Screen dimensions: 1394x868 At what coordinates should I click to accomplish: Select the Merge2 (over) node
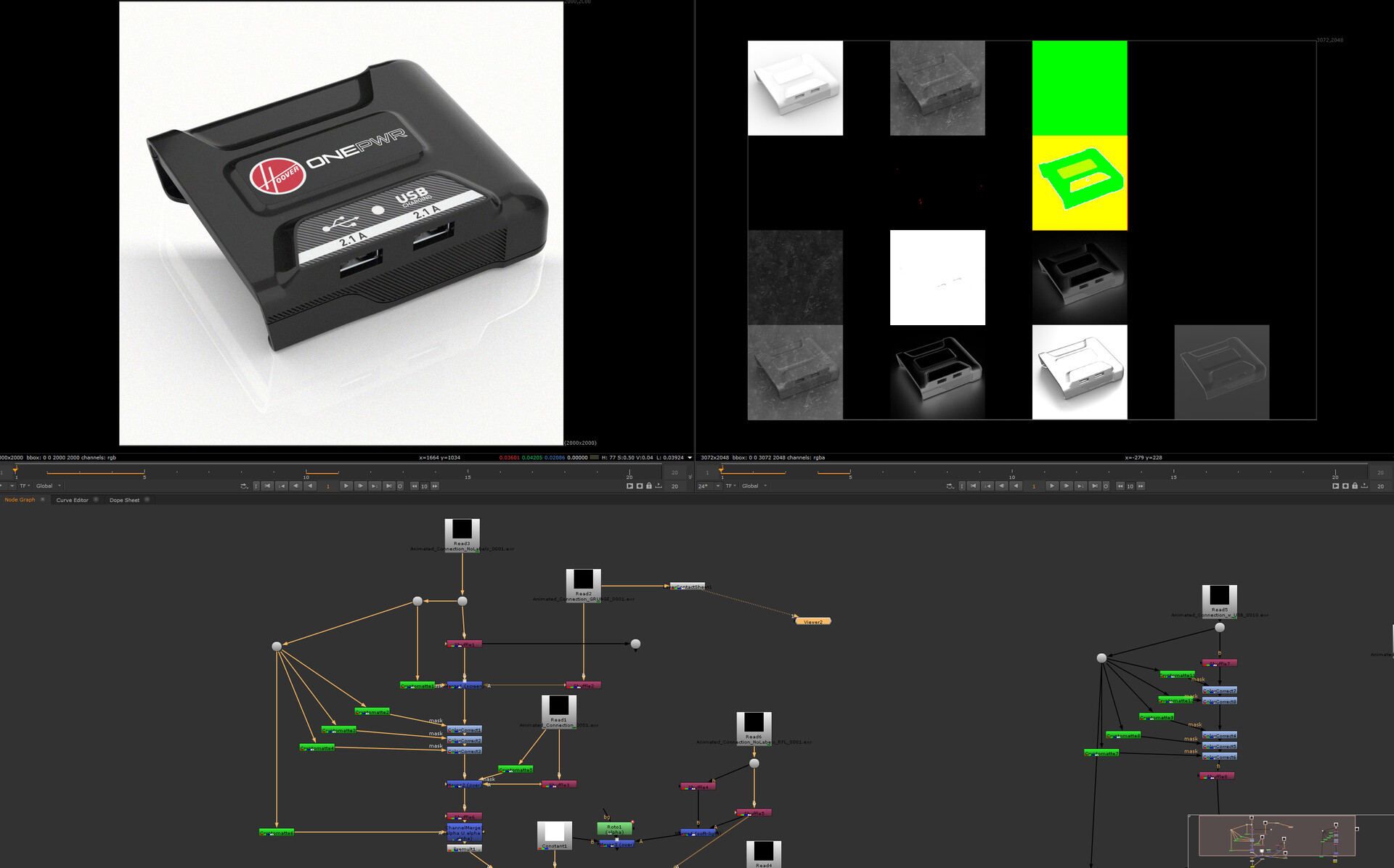[464, 785]
